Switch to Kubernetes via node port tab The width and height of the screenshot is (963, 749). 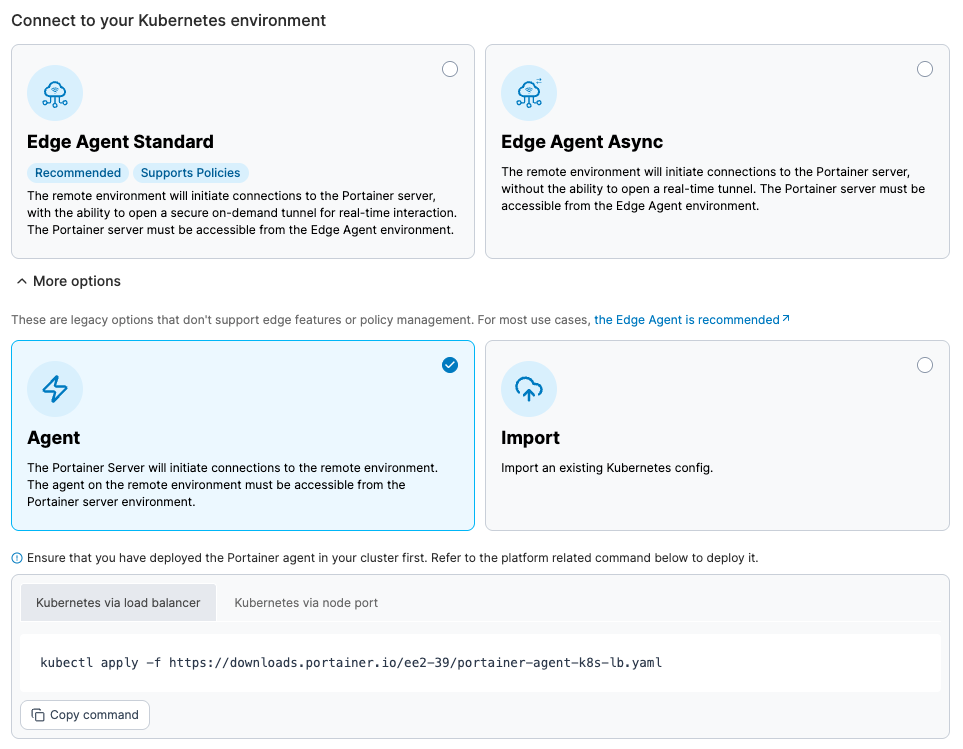(306, 603)
